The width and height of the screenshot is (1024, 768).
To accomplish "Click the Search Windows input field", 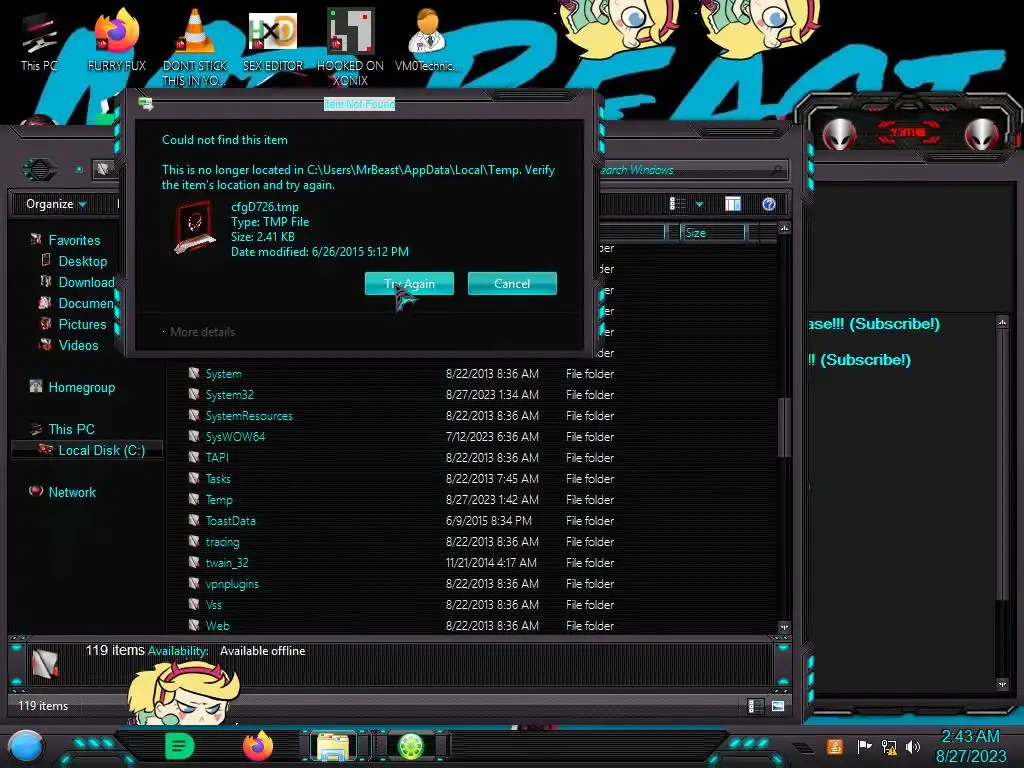I will (692, 170).
